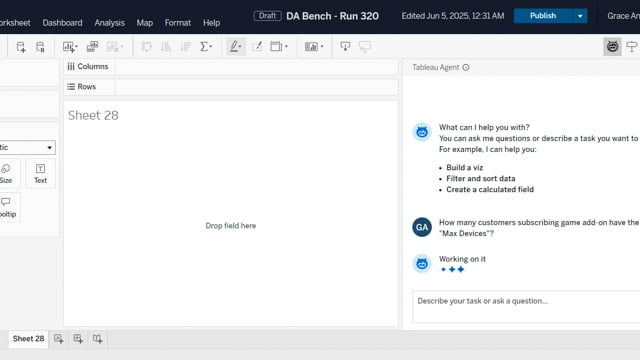Click the New Data Source icon
This screenshot has height=360, width=640.
click(x=21, y=47)
